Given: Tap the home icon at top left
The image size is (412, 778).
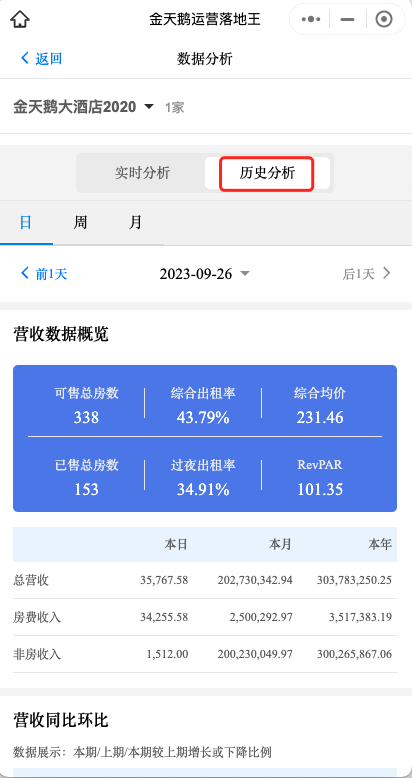Looking at the screenshot, I should (x=20, y=20).
